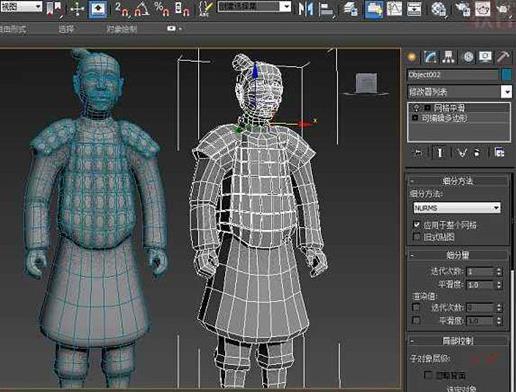Screen dimensions: 516x392
Task: Toggle Apply To Whole Mesh checkbox
Action: point(417,224)
